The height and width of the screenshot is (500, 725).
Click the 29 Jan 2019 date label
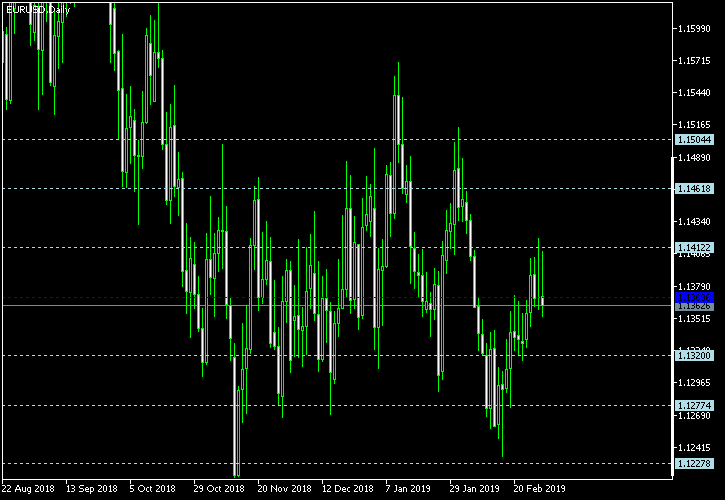coord(475,488)
